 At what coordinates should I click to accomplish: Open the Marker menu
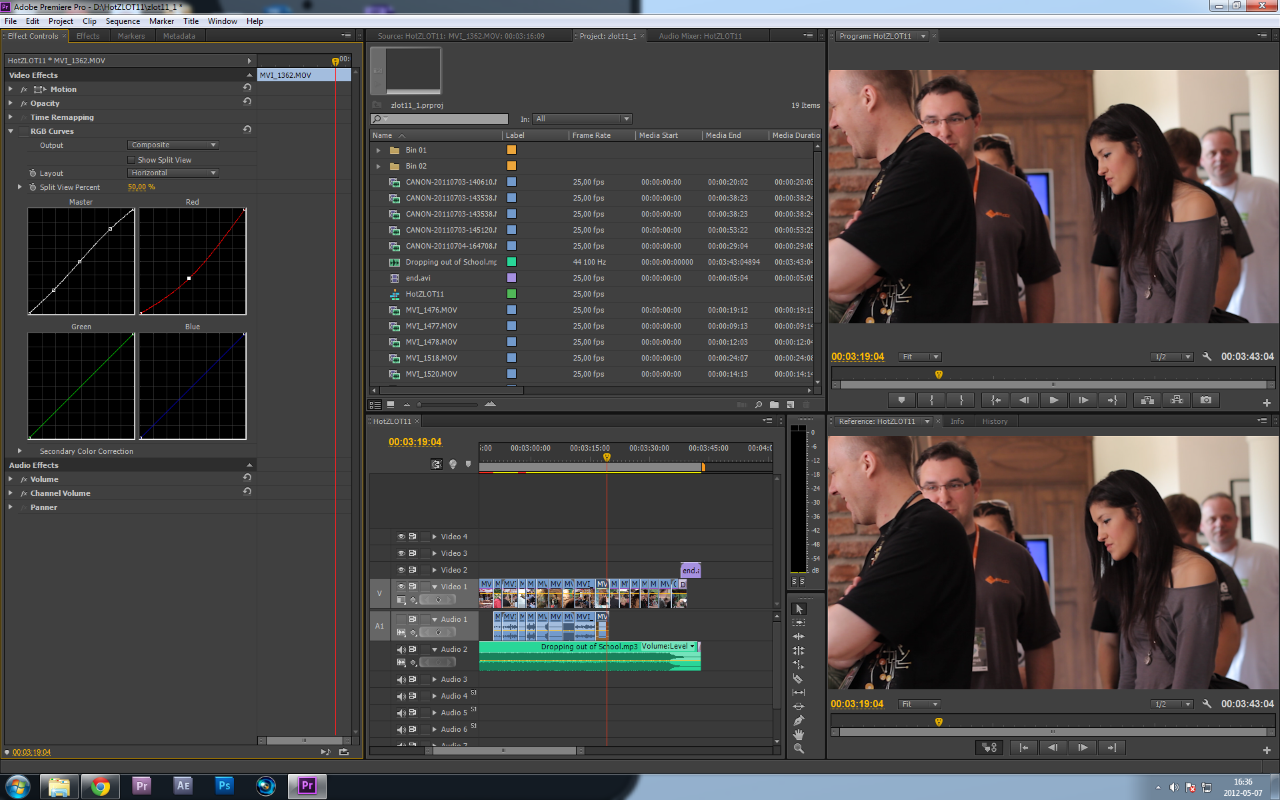coord(161,21)
